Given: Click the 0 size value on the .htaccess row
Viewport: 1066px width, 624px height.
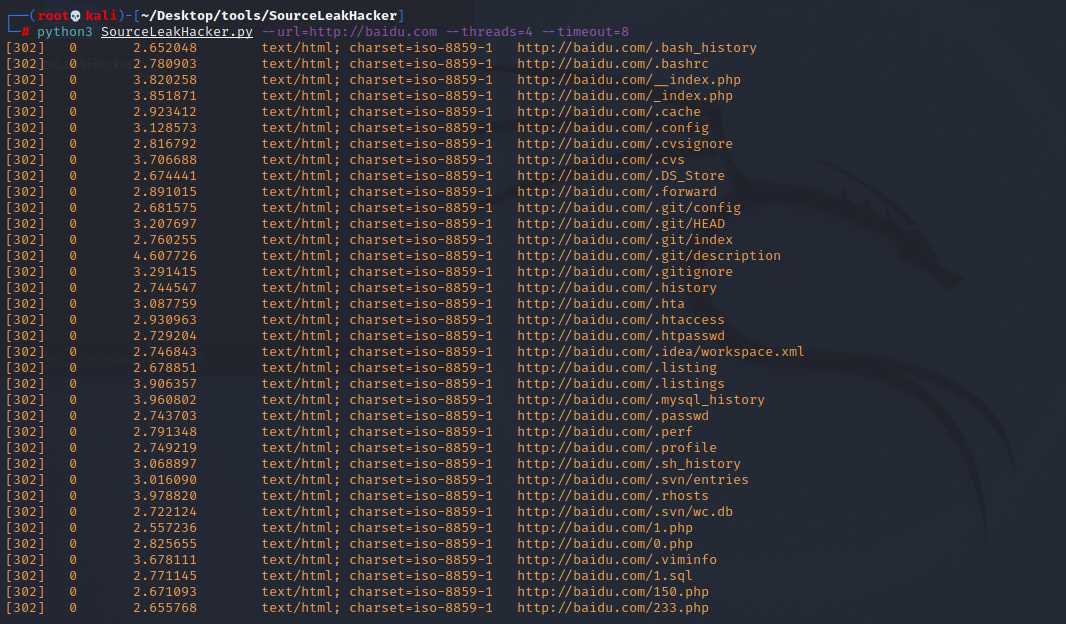Looking at the screenshot, I should tap(73, 319).
